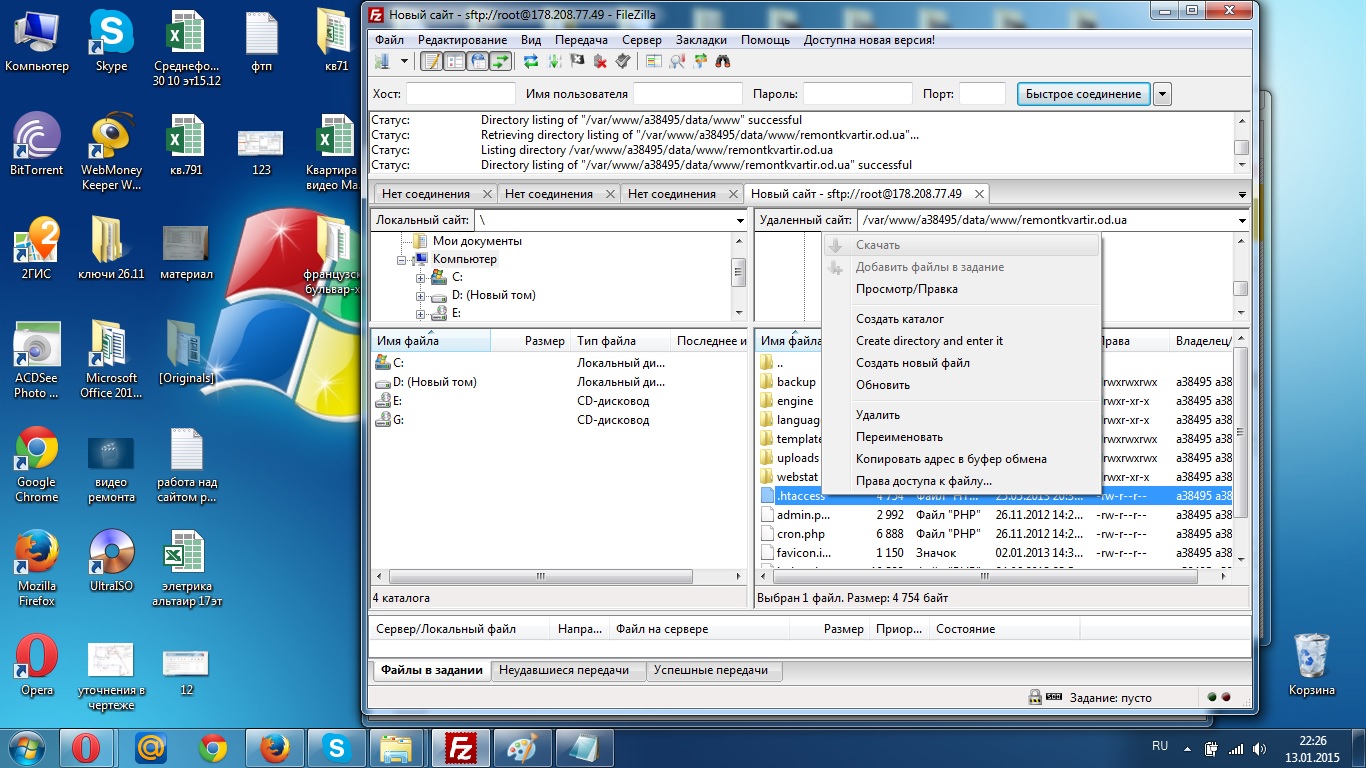Select "Права доступа к файлу..." in context menu
Image resolution: width=1366 pixels, height=768 pixels.
(923, 481)
